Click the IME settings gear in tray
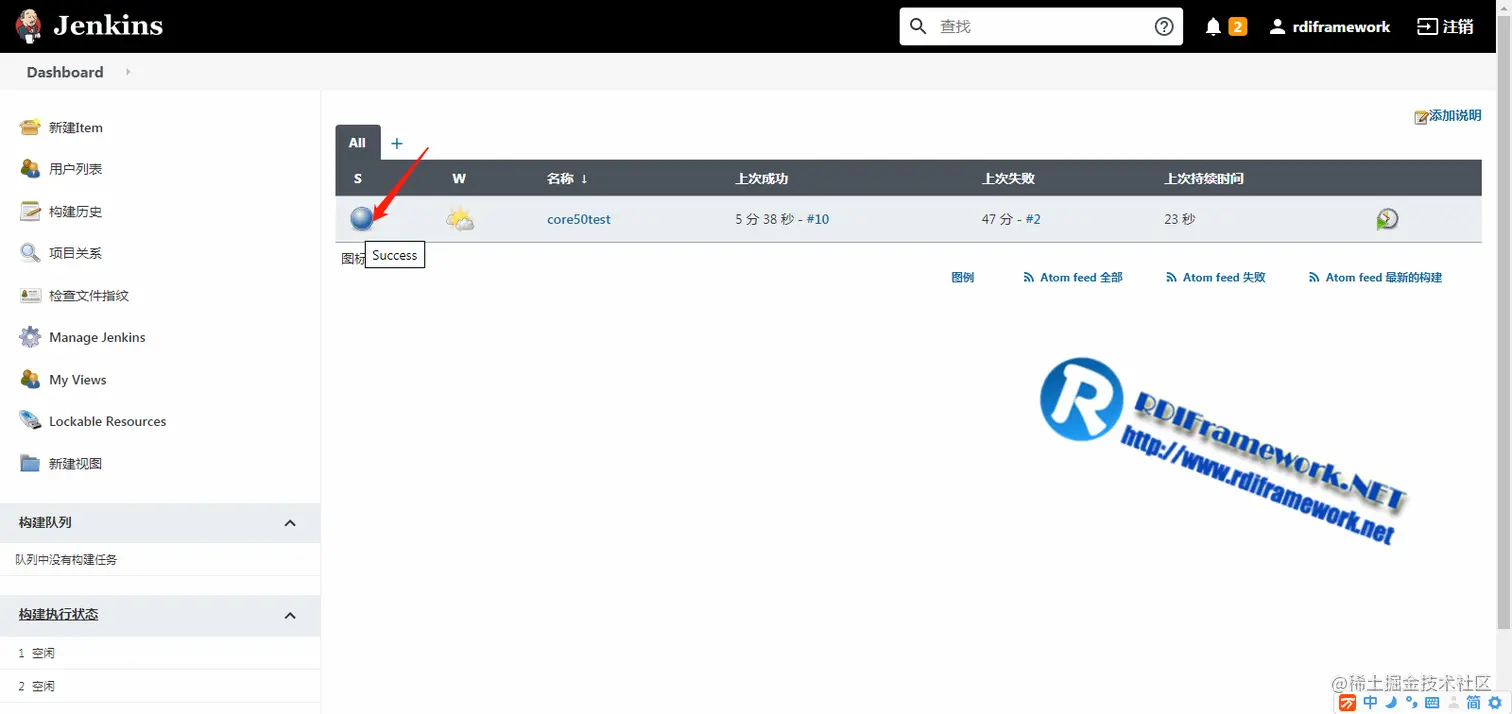1512x714 pixels. (x=1495, y=703)
